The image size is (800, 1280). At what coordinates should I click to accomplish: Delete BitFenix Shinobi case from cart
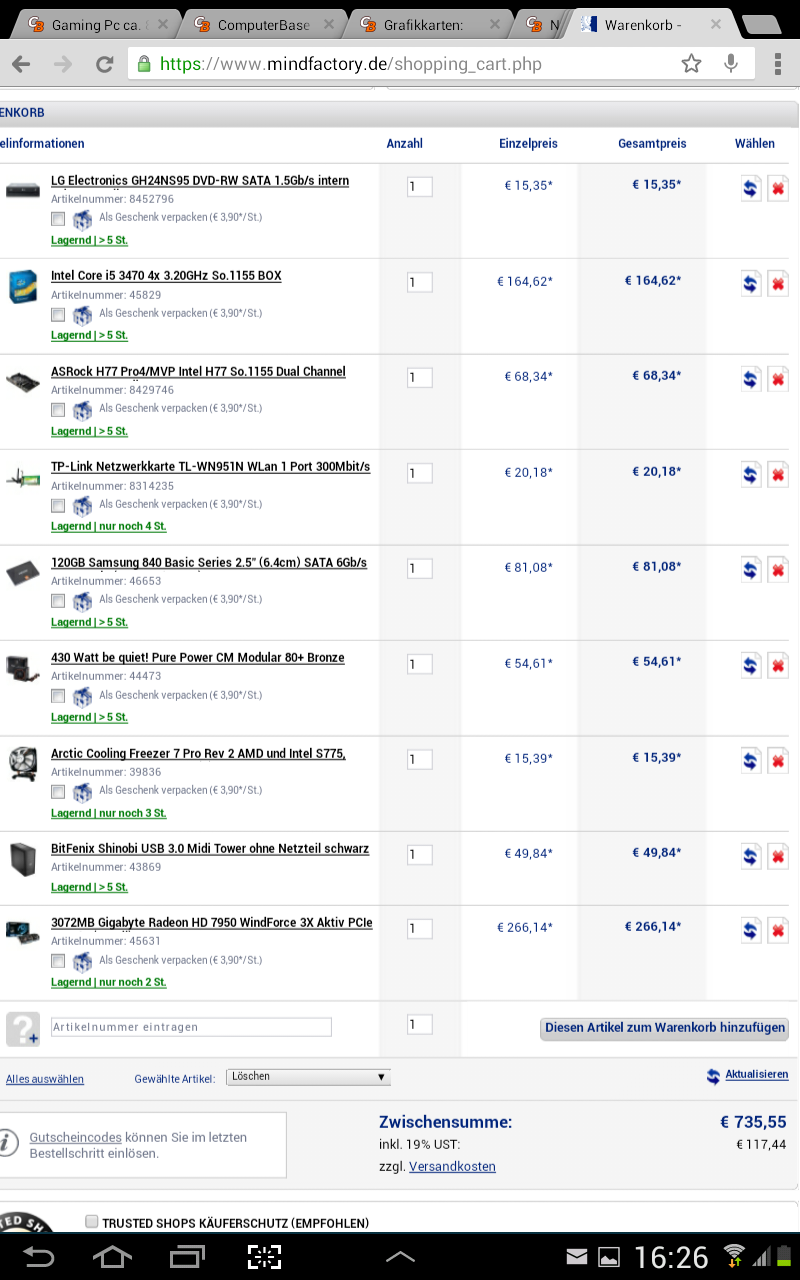coord(778,857)
